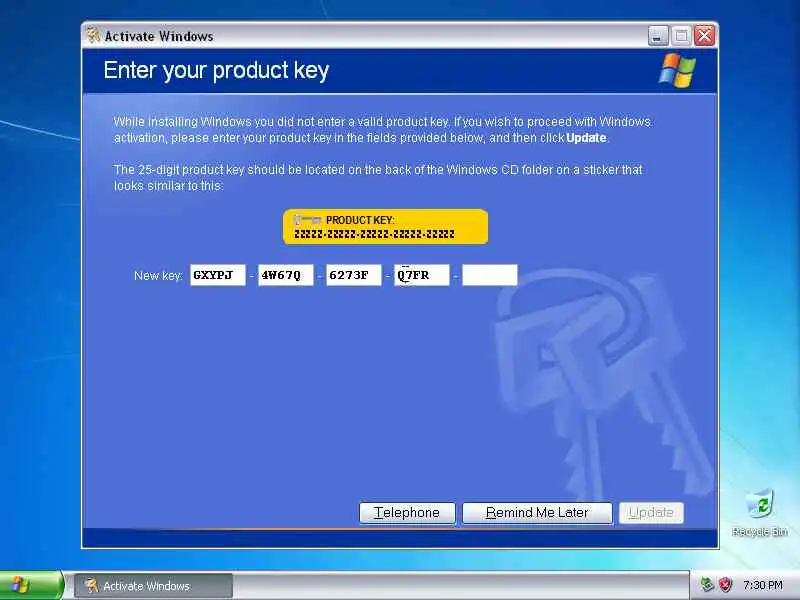Check the 7:30 PM system clock
800x600 pixels.
click(763, 585)
